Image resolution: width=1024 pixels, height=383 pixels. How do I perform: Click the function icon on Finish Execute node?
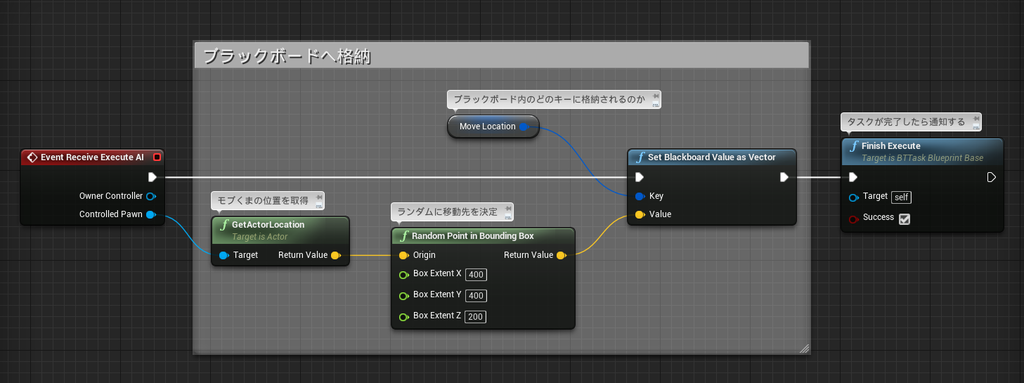coord(854,146)
